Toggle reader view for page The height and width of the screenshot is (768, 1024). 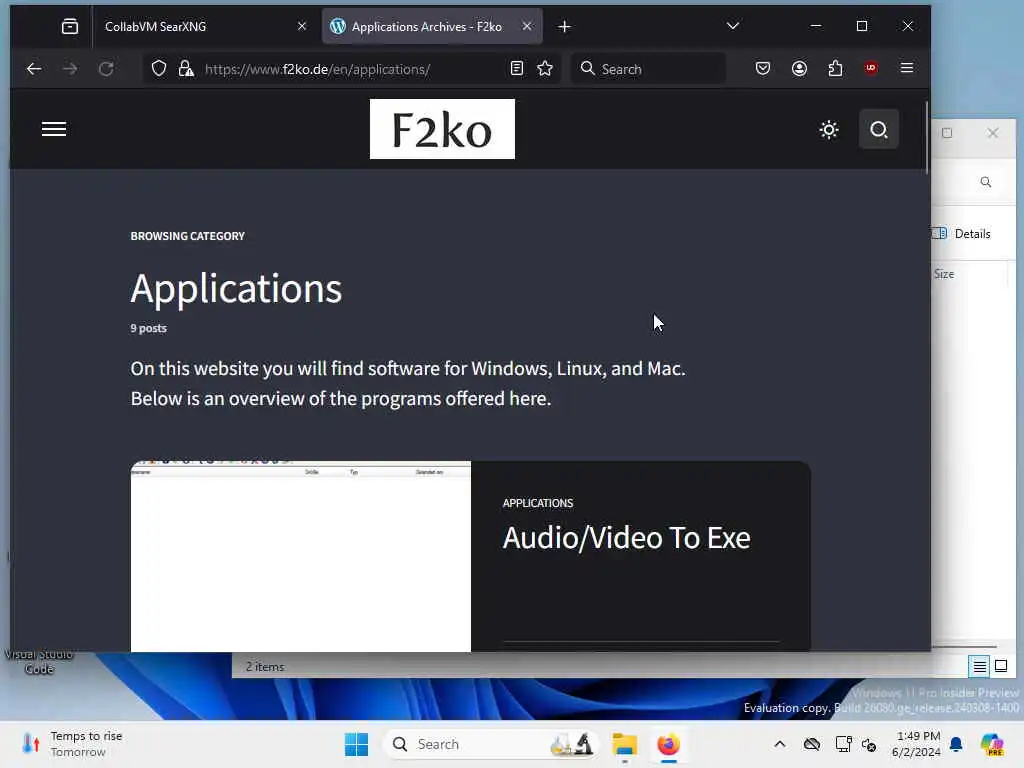click(x=517, y=69)
